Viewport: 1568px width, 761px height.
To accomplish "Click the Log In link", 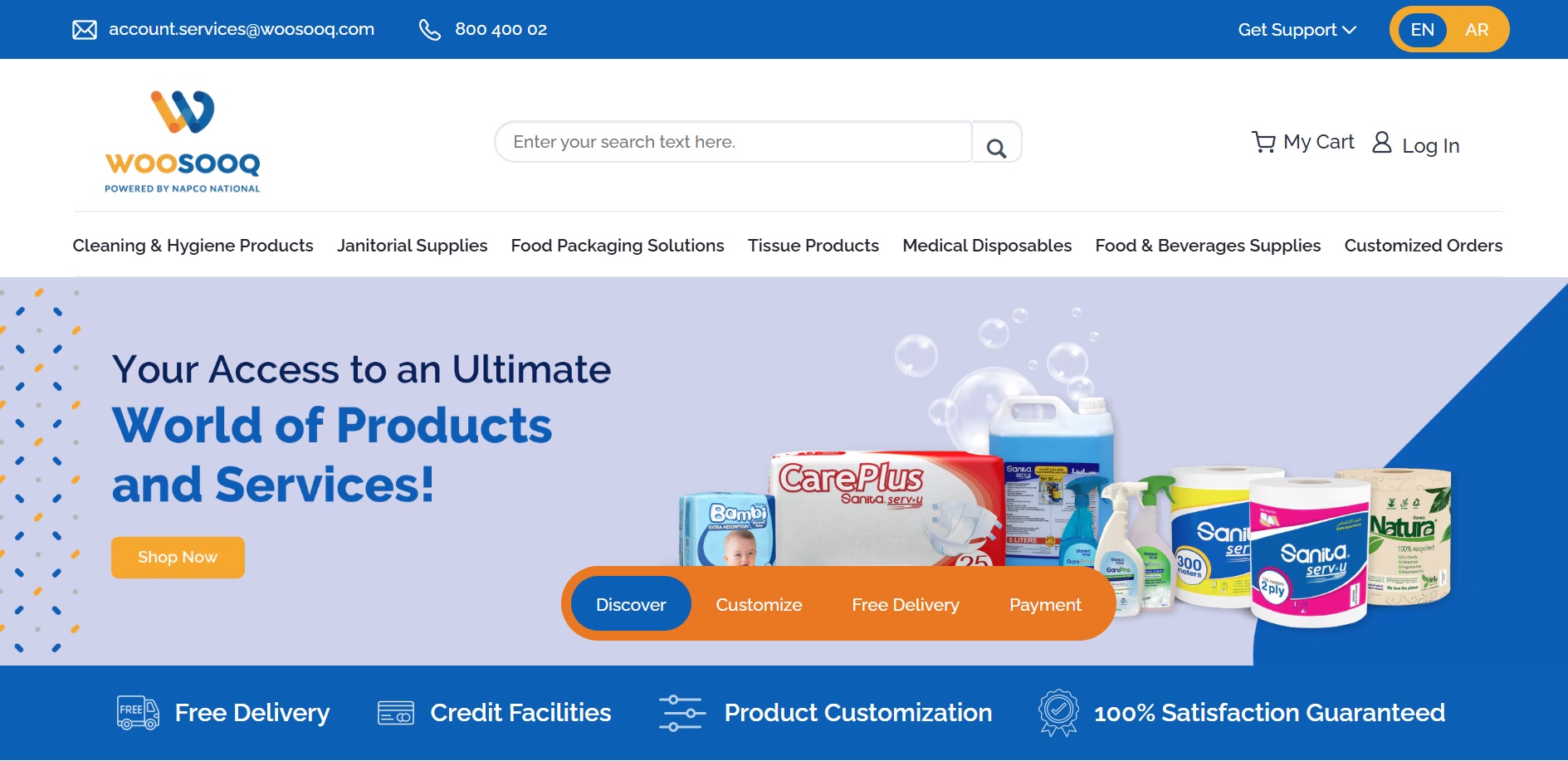I will pyautogui.click(x=1430, y=146).
